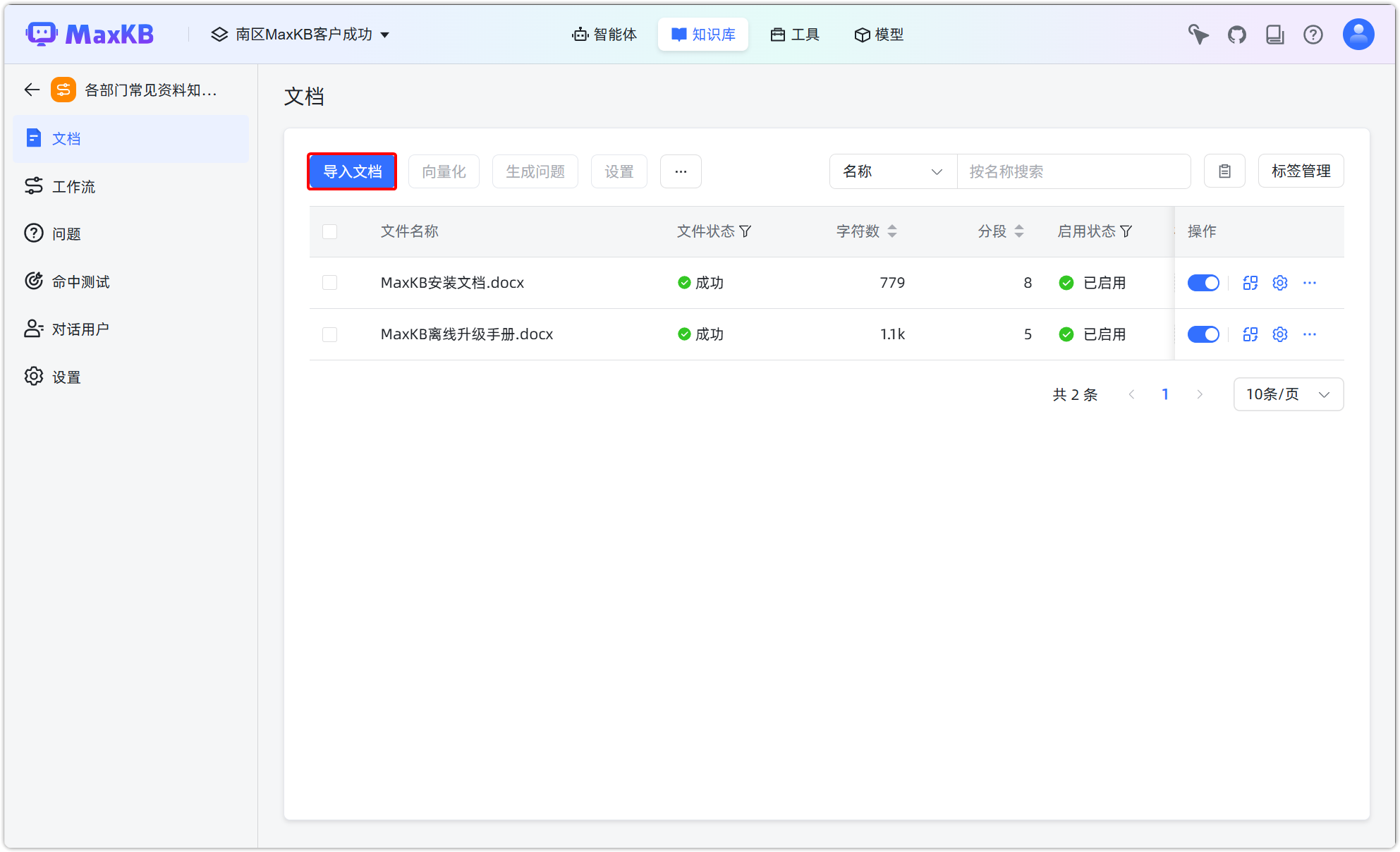Open the 10条/页 page size dropdown

pyautogui.click(x=1288, y=394)
